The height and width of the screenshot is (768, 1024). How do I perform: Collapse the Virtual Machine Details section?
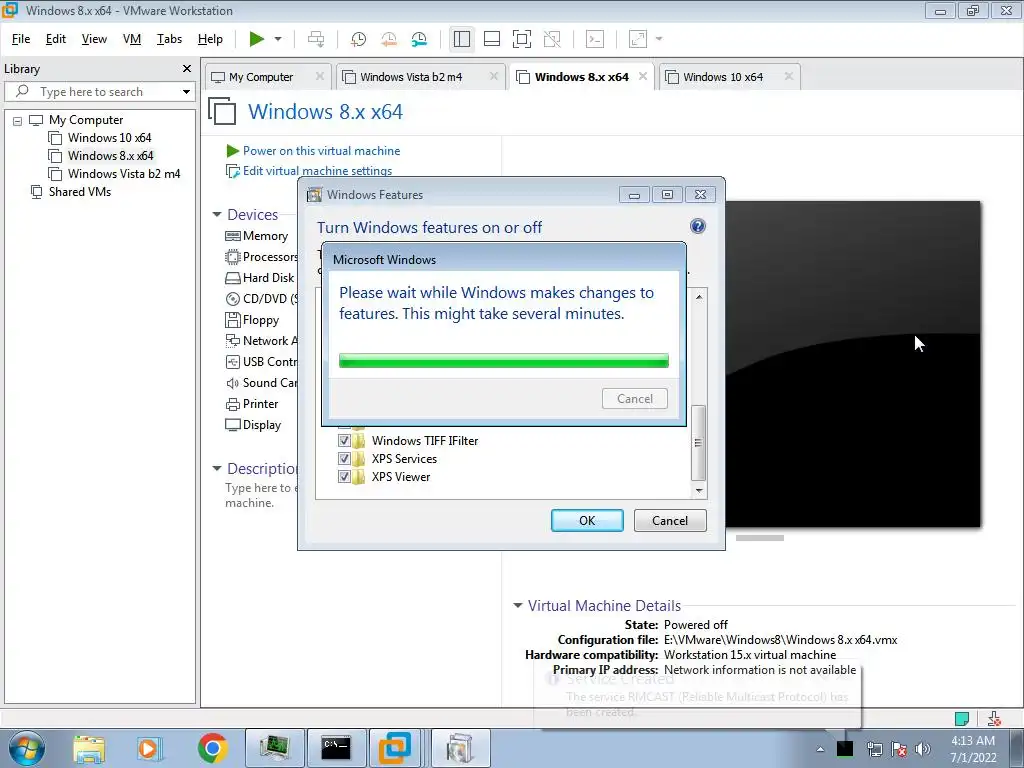(x=518, y=605)
